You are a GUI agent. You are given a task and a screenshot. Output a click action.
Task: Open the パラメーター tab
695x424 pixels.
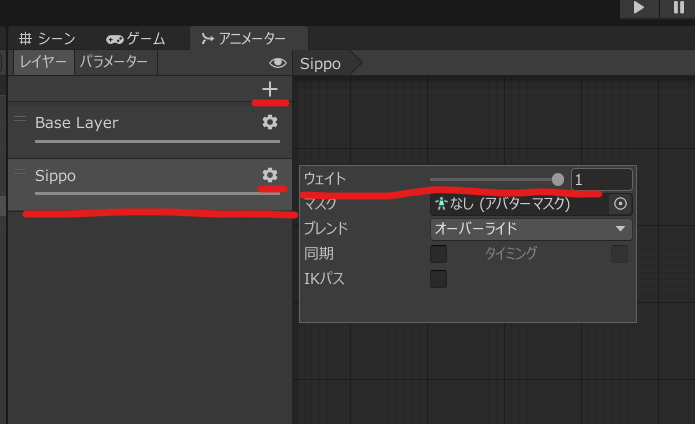114,62
